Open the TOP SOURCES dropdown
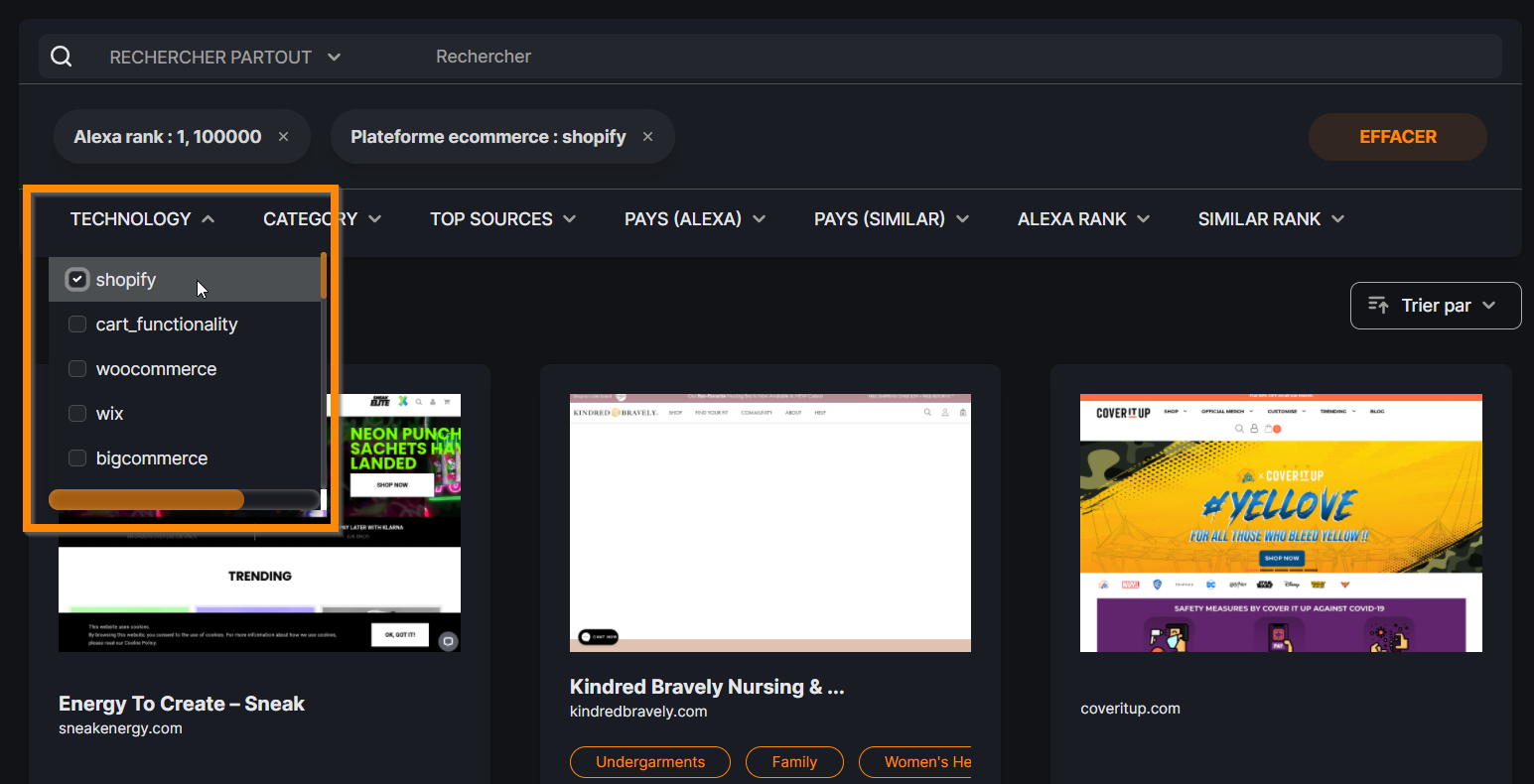 click(x=502, y=219)
